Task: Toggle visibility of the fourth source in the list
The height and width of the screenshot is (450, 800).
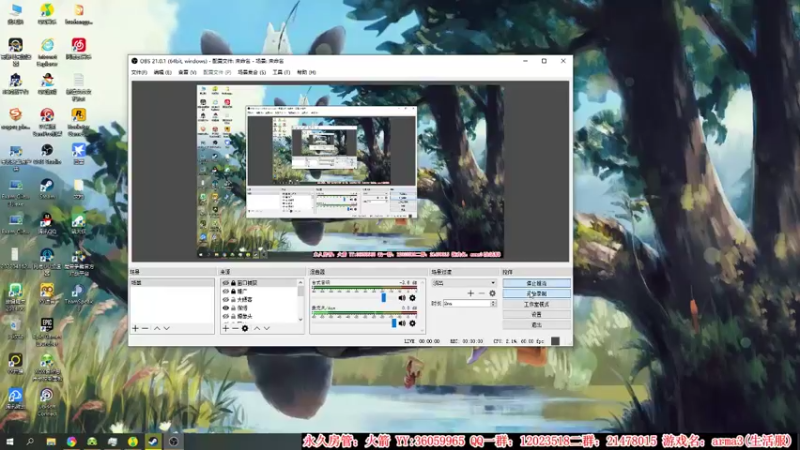Action: coord(226,308)
